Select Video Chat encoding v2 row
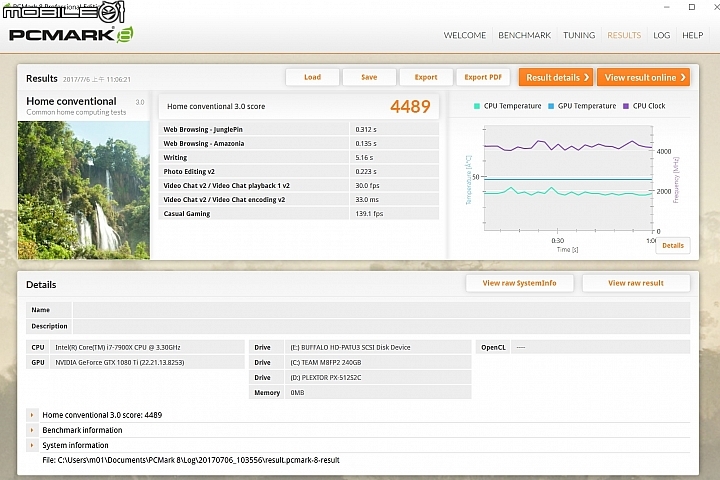Viewport: 720px width, 480px height. [x=298, y=200]
